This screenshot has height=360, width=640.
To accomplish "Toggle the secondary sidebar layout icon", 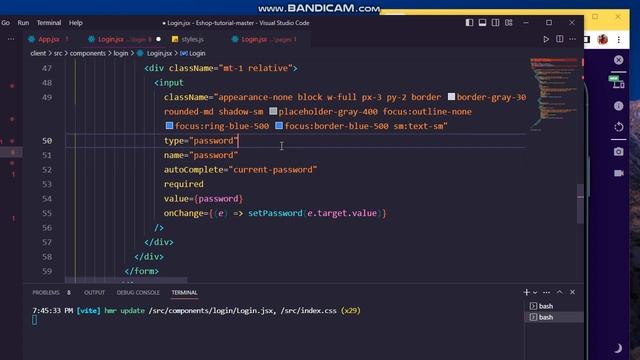I will tap(496, 23).
